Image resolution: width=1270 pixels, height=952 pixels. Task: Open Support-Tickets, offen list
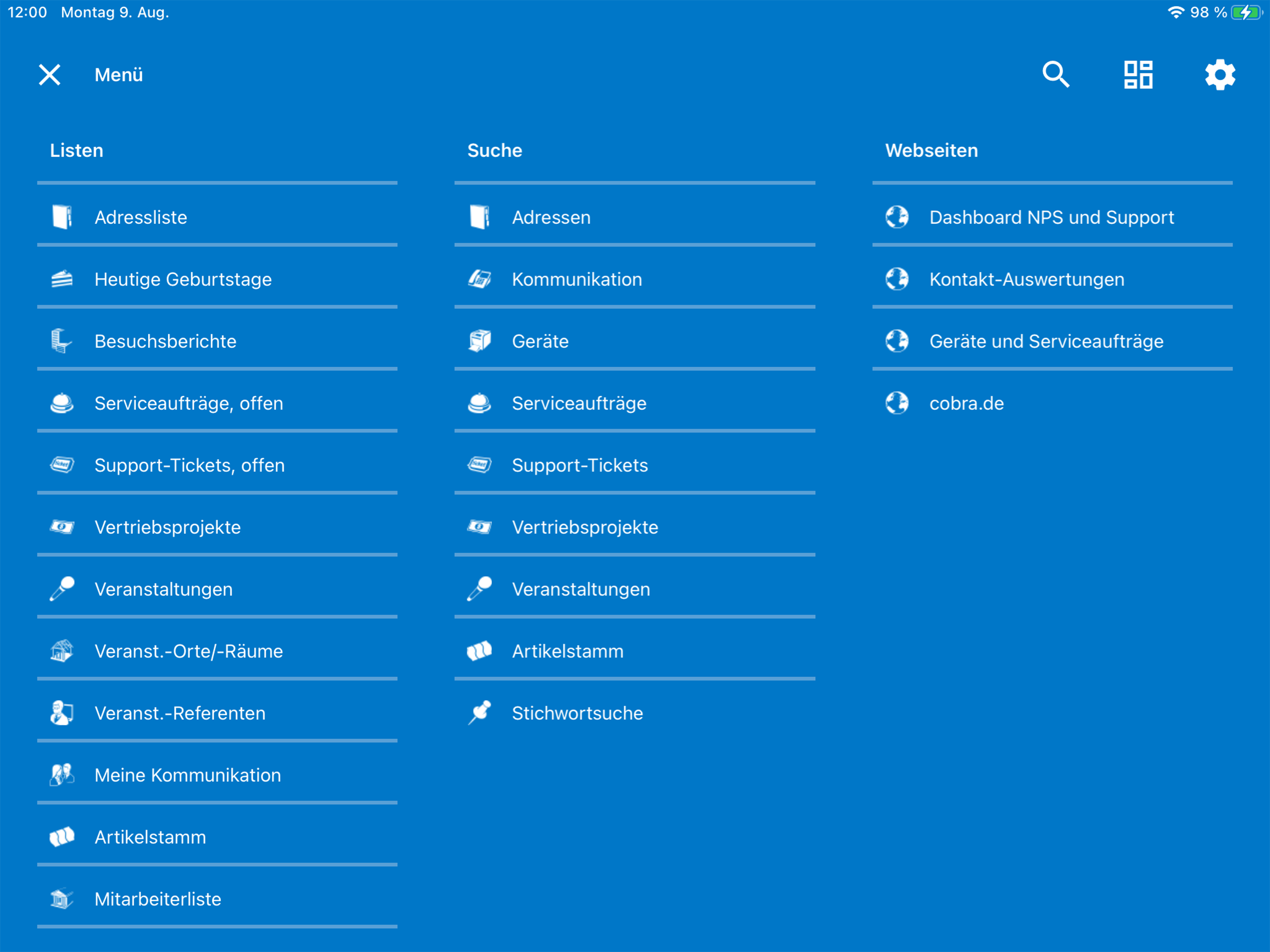pos(217,465)
